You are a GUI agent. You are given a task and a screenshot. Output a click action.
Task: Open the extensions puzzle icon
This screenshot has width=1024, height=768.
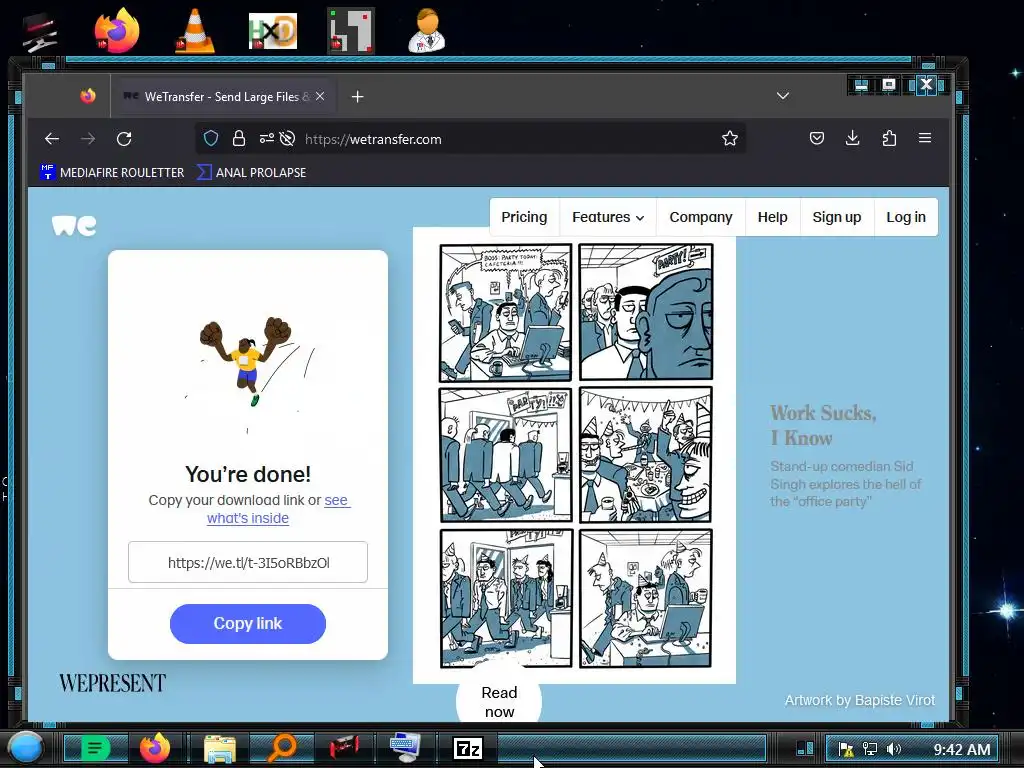[889, 138]
